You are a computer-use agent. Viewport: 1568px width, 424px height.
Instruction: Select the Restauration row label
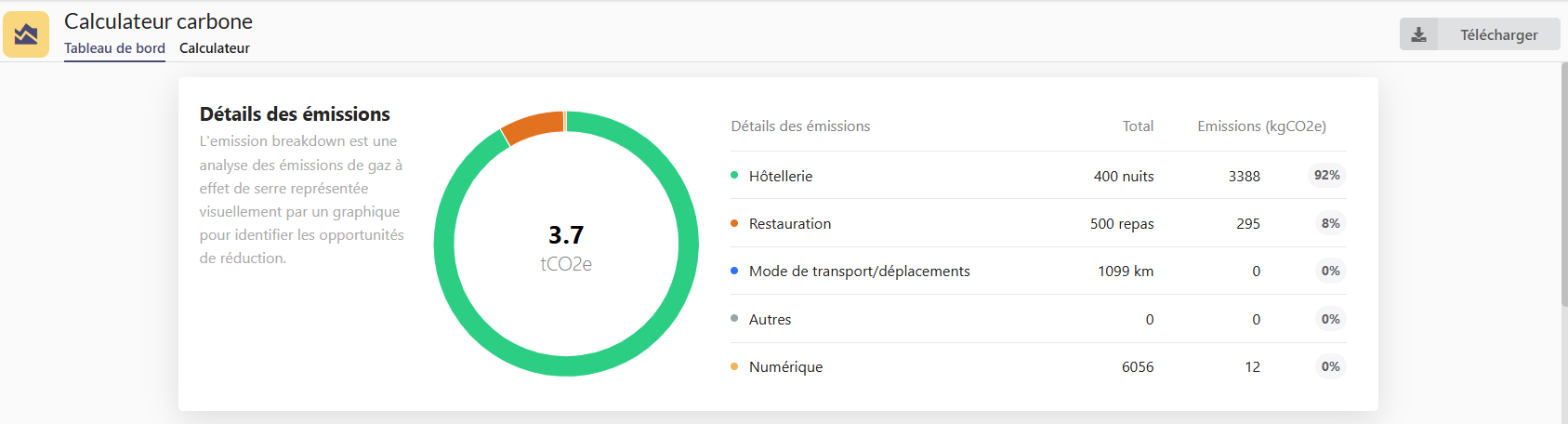tap(790, 223)
